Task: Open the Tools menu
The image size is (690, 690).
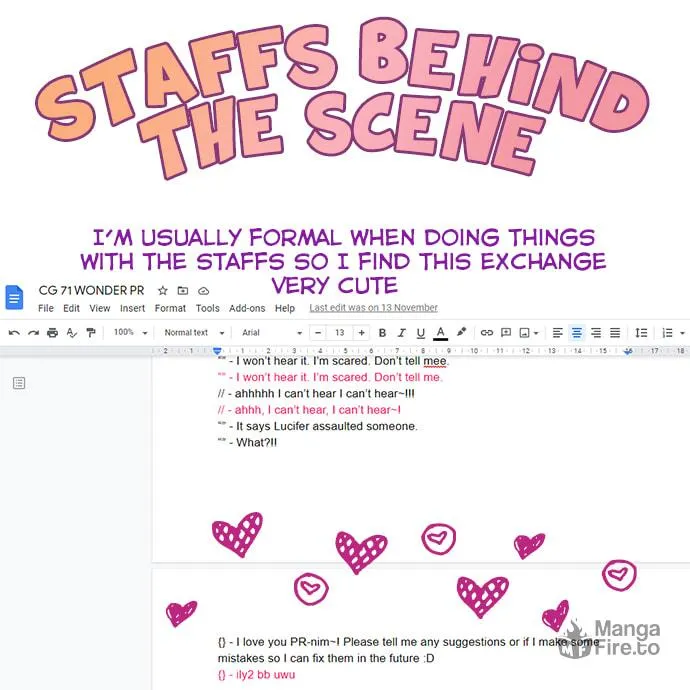Action: pos(208,308)
